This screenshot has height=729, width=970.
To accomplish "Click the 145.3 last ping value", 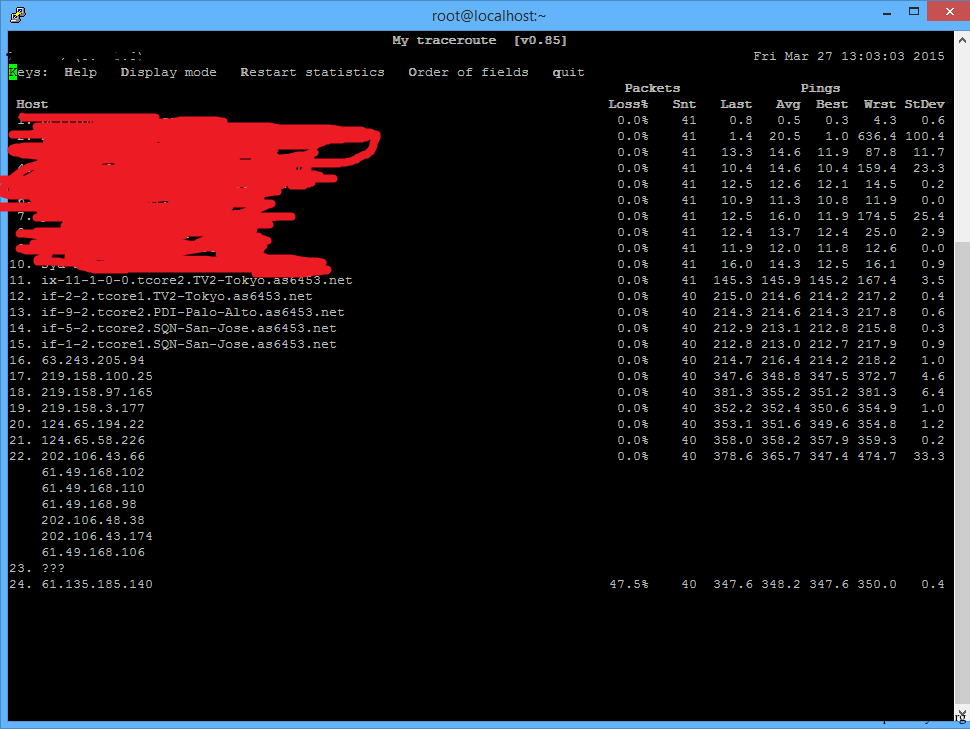I will click(x=732, y=280).
